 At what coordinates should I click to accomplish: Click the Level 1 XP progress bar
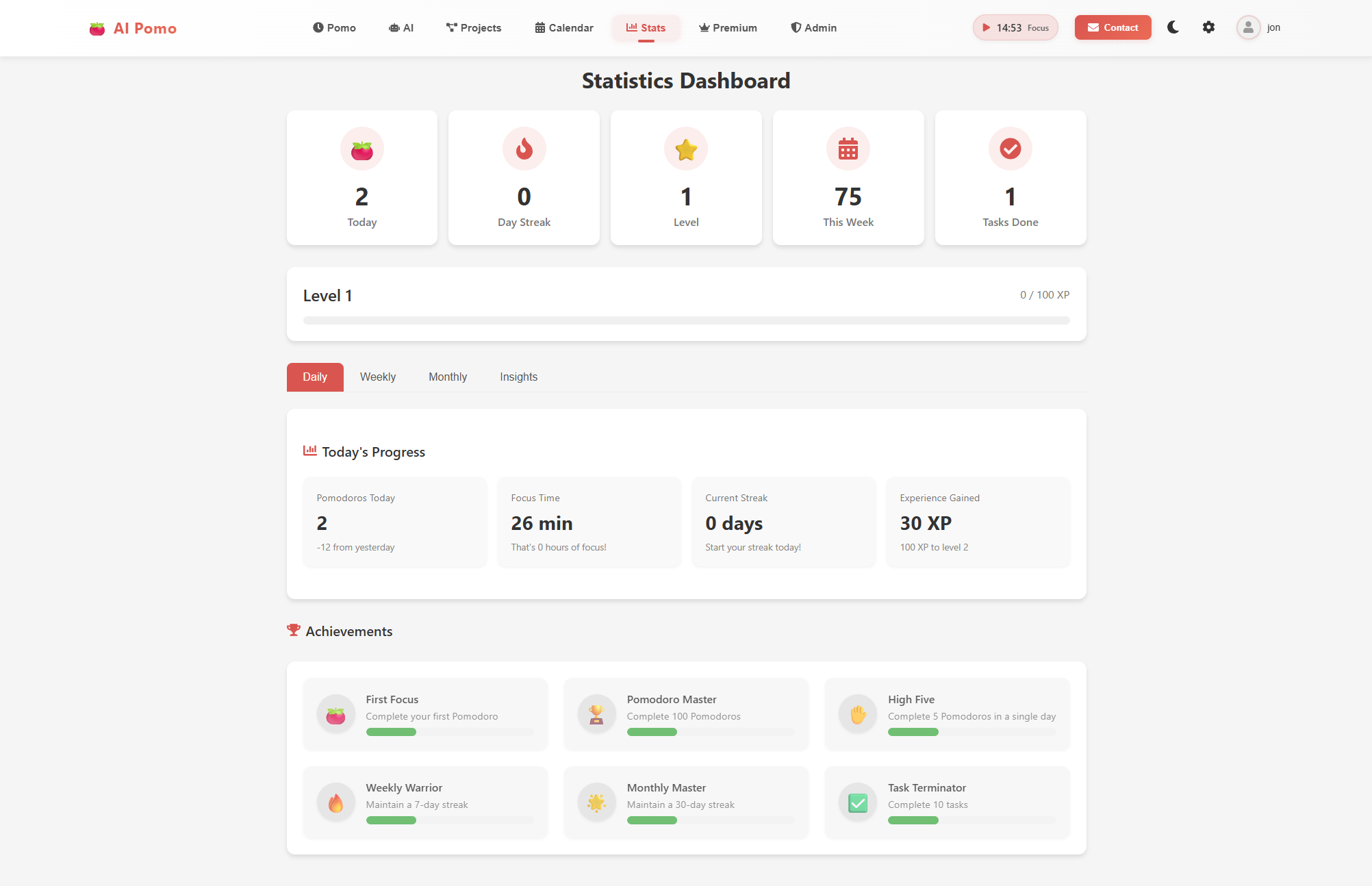[686, 320]
